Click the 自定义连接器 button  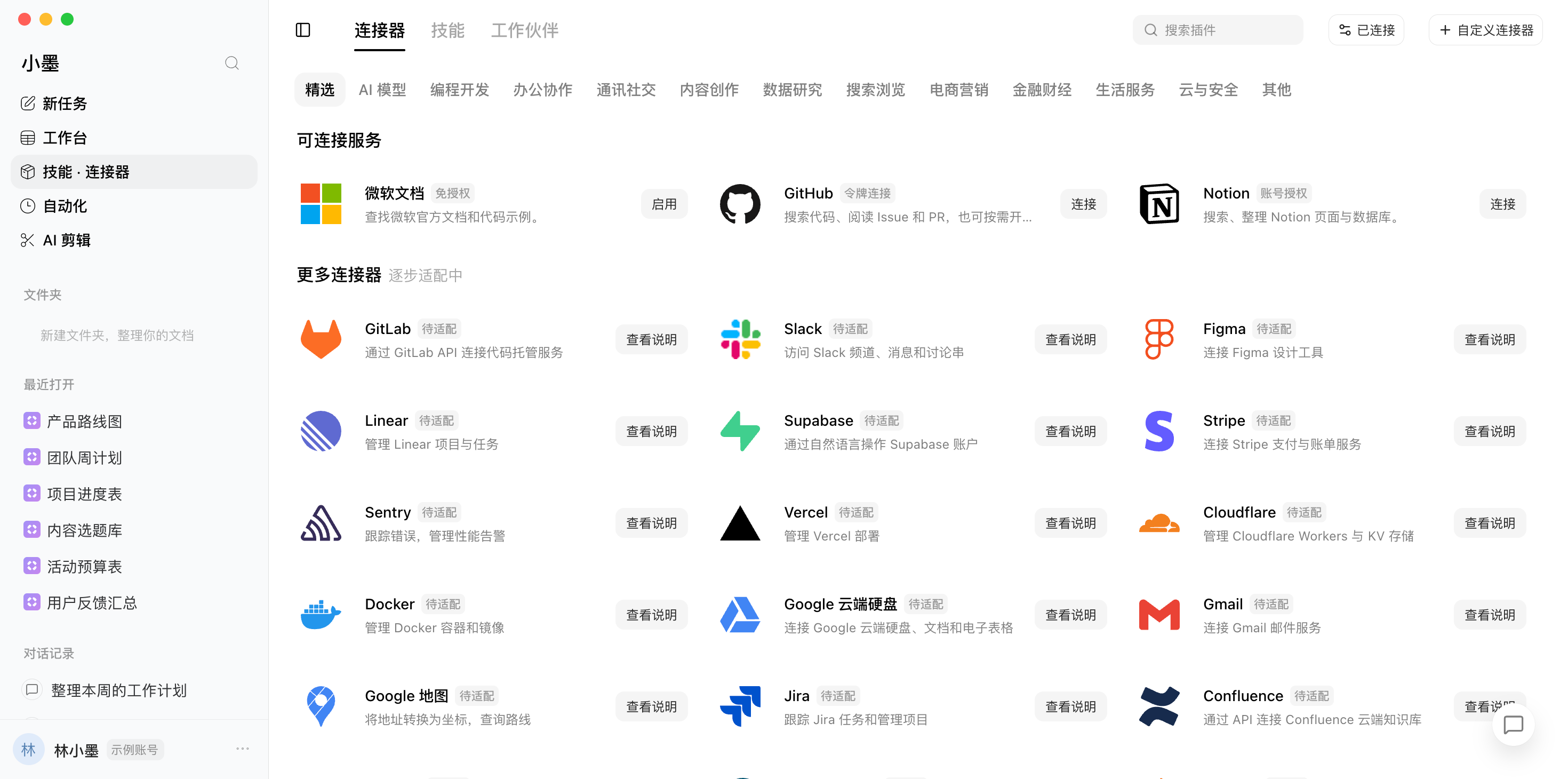tap(1485, 30)
